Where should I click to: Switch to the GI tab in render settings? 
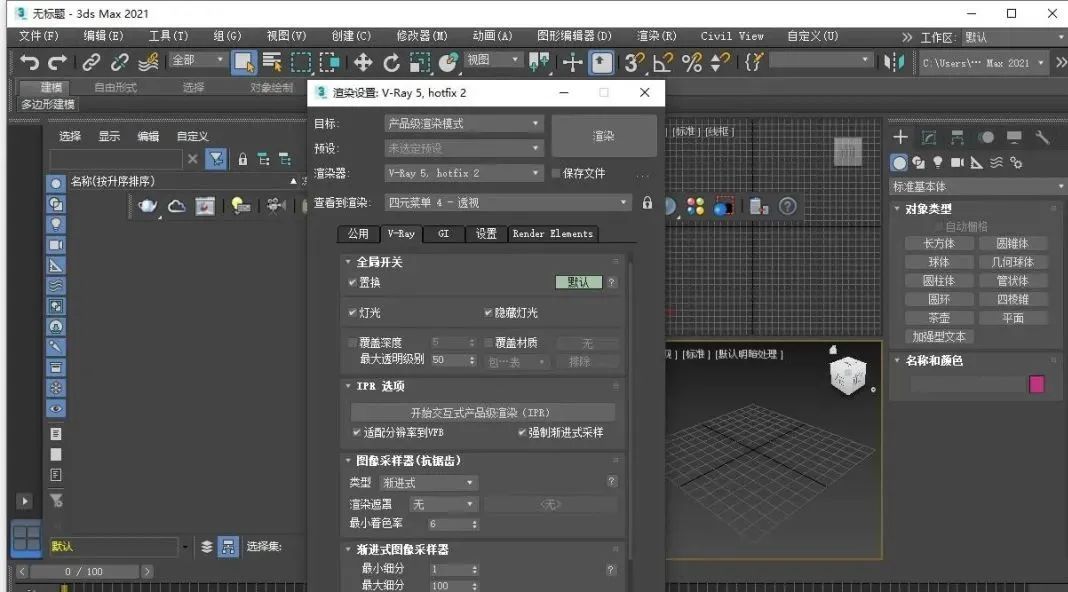click(x=443, y=233)
